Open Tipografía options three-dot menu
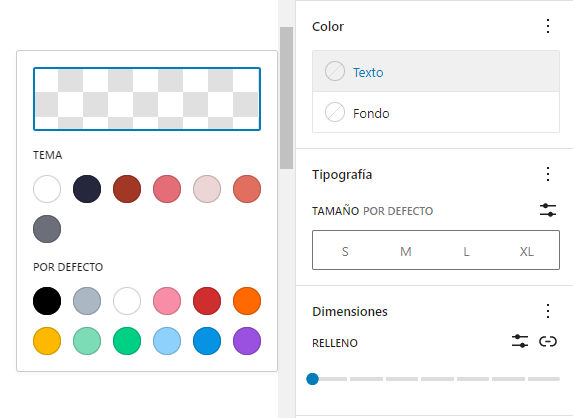Screen dimensions: 573x418 click(x=547, y=174)
